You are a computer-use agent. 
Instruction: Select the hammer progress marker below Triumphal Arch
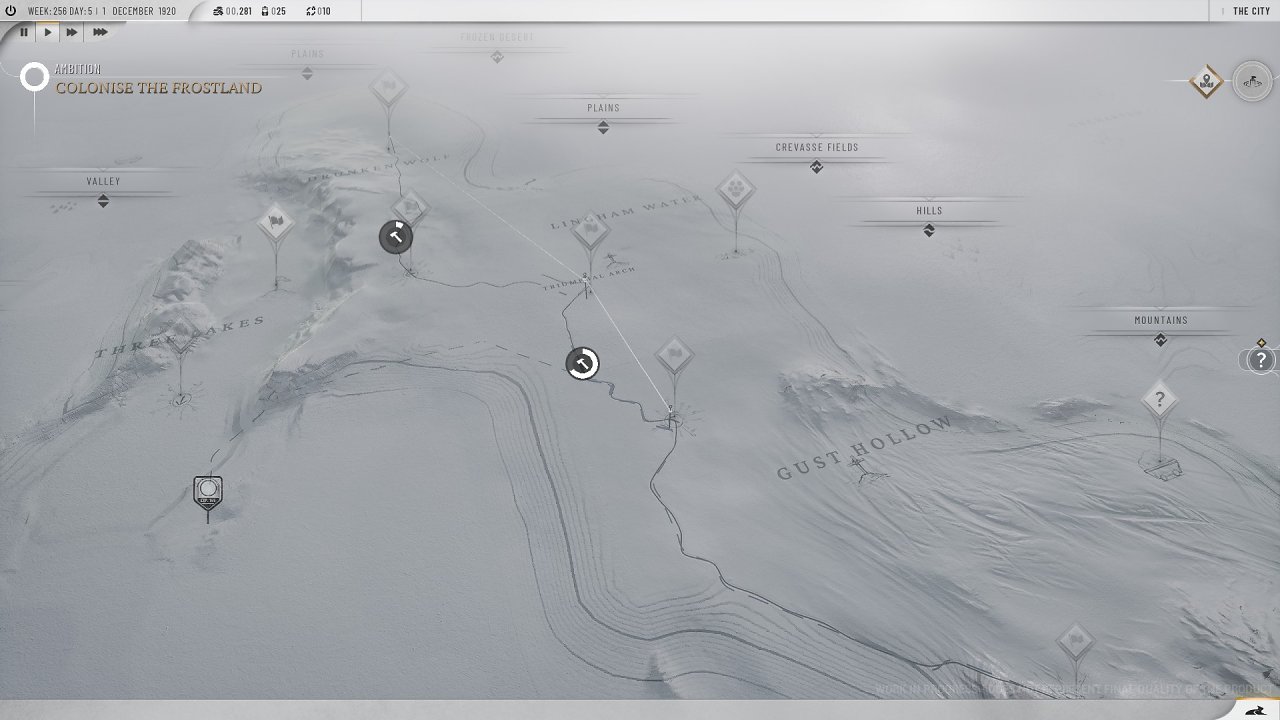point(582,363)
